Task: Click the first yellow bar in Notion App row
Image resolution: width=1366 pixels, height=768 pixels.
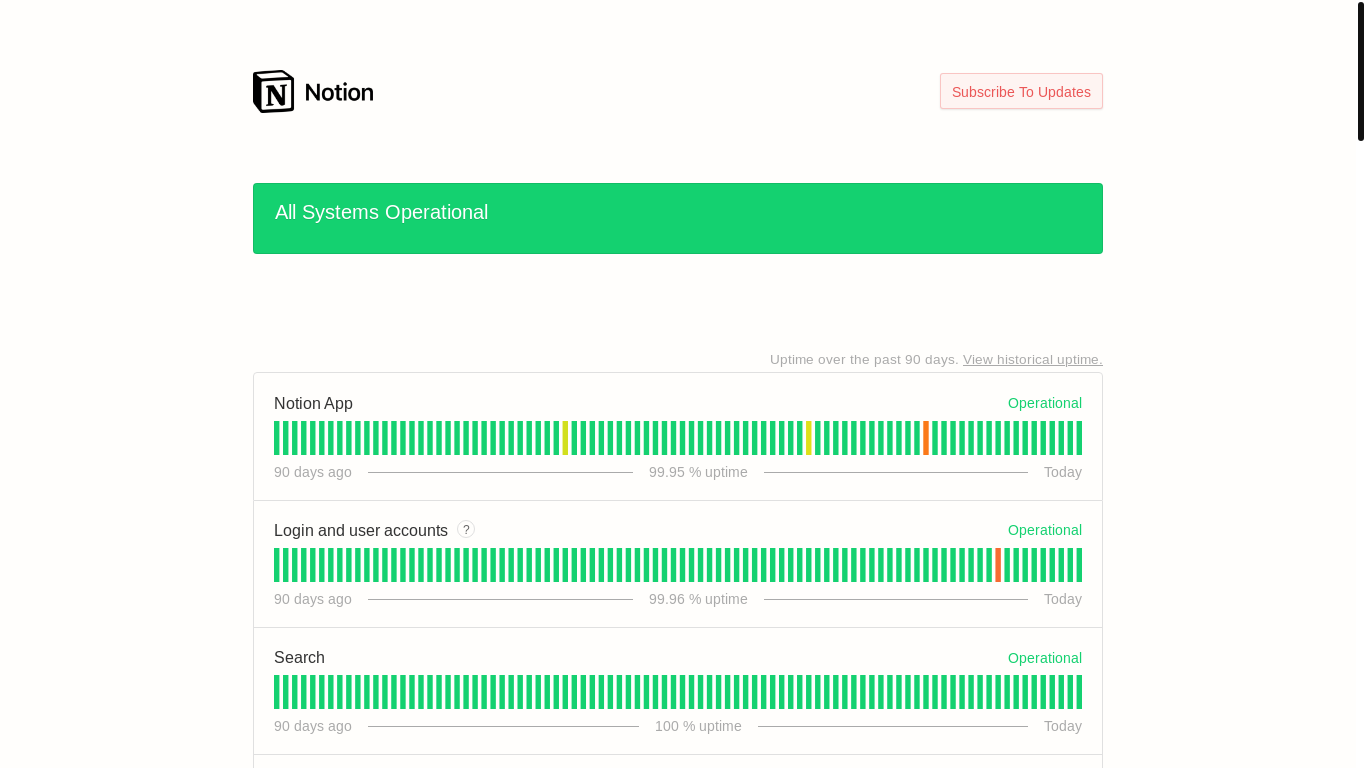Action: [x=565, y=438]
